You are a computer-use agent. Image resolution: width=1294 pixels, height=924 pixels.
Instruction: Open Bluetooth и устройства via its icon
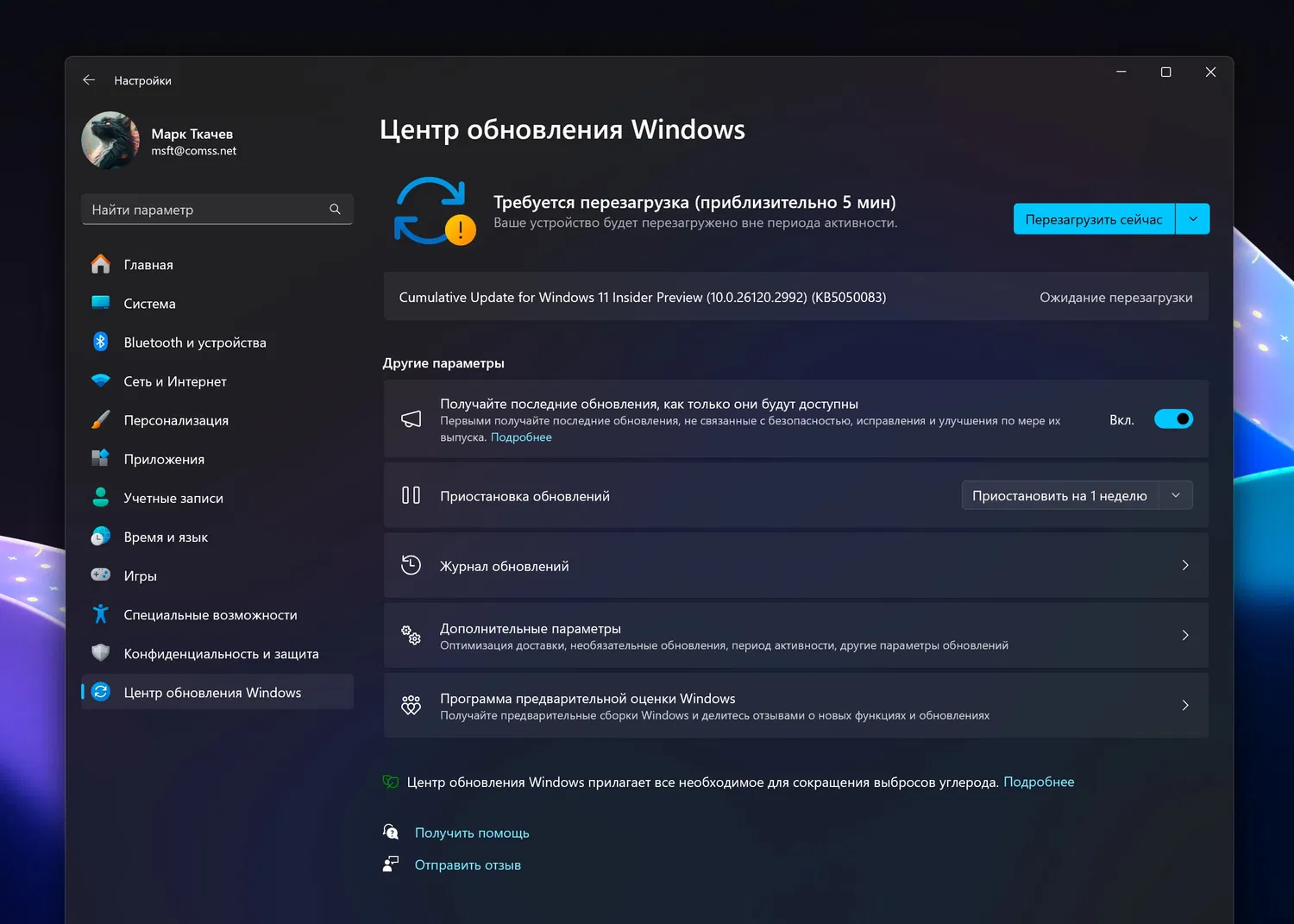[101, 343]
